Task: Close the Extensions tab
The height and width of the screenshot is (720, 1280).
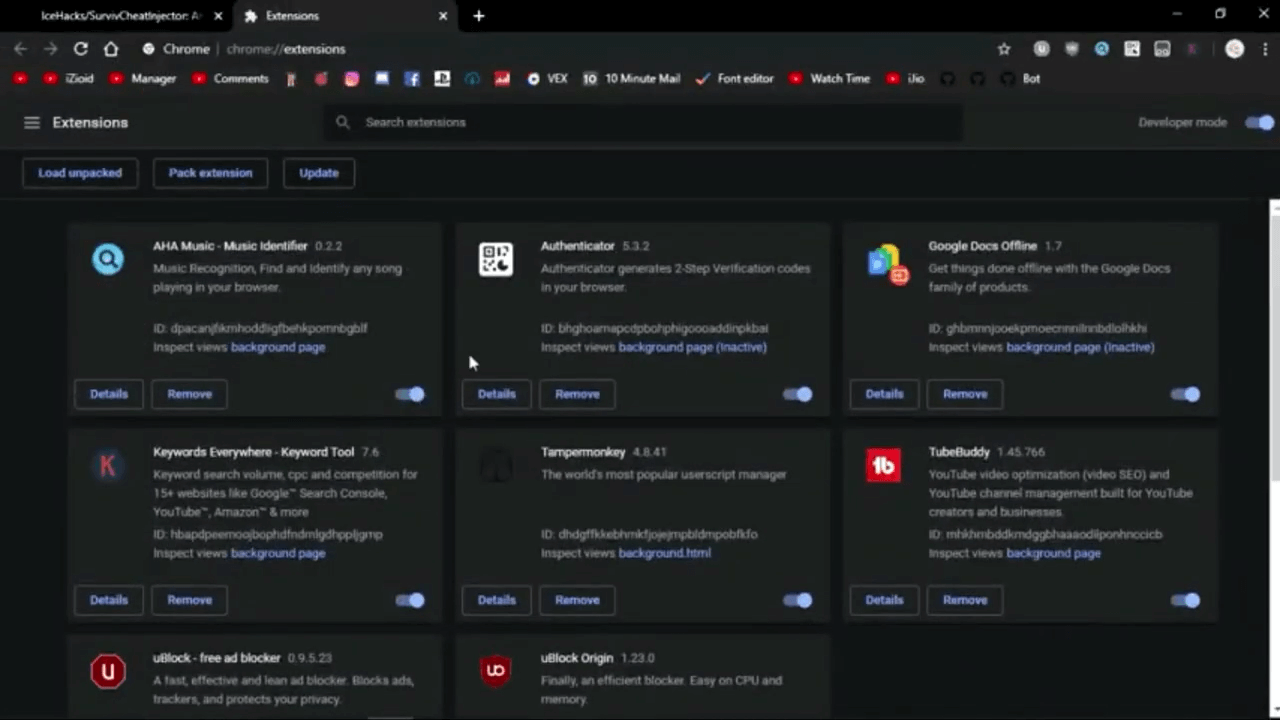Action: [x=443, y=16]
